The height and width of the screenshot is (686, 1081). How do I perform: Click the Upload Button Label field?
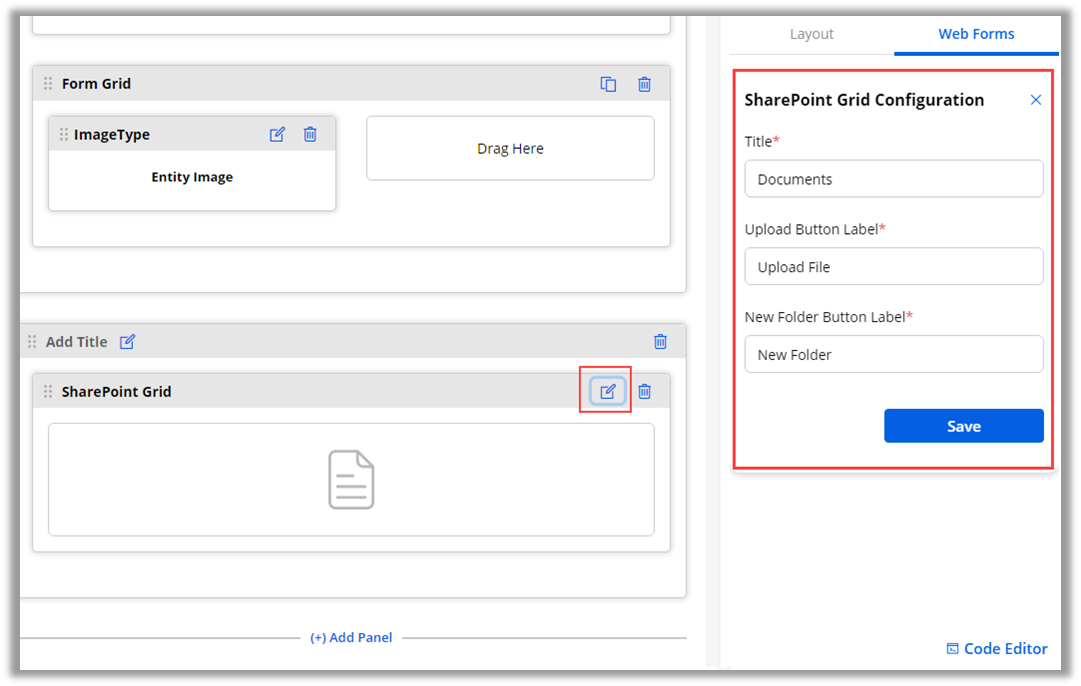click(893, 267)
